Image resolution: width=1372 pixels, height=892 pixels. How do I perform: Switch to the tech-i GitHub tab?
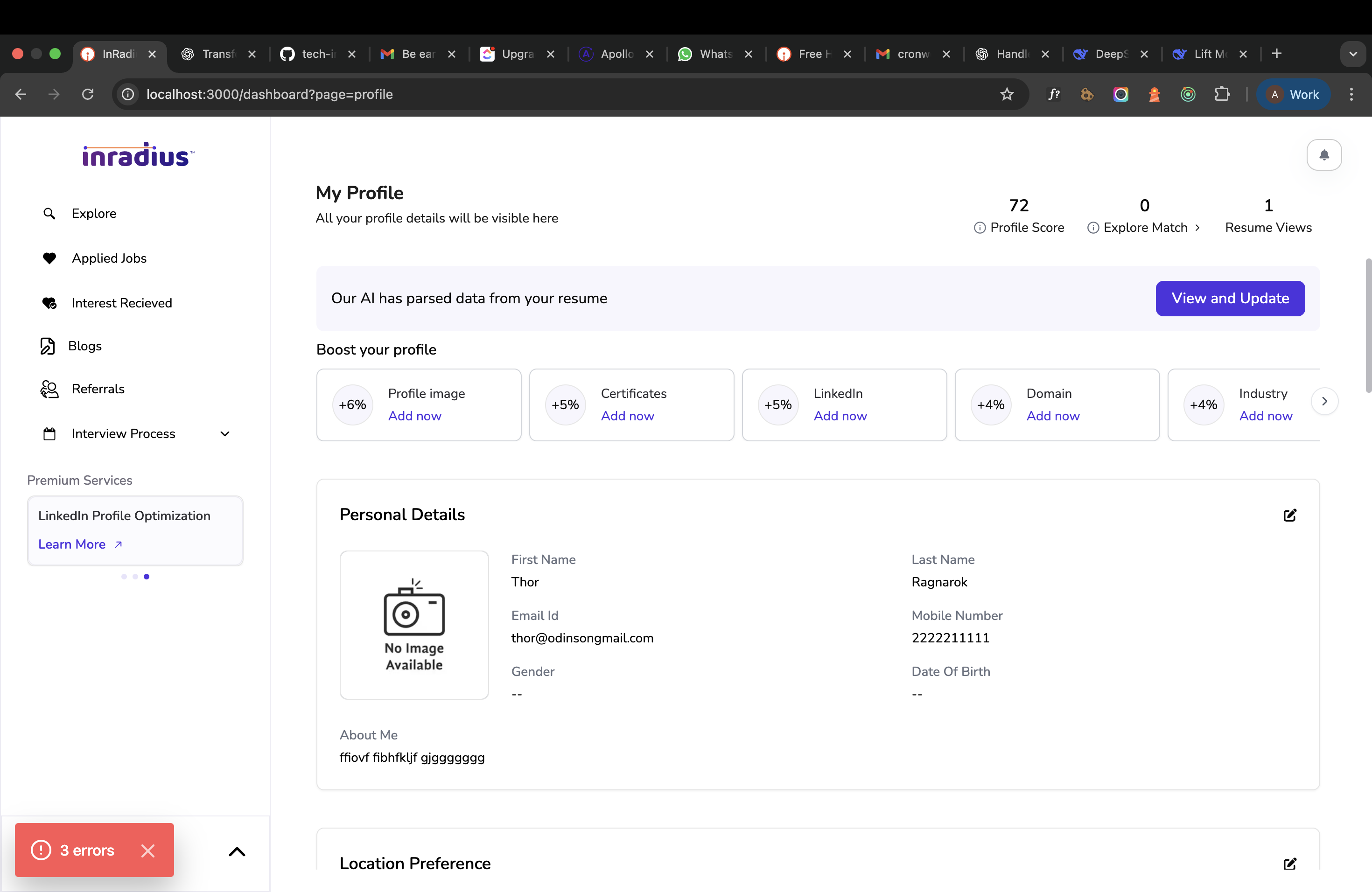click(x=318, y=54)
